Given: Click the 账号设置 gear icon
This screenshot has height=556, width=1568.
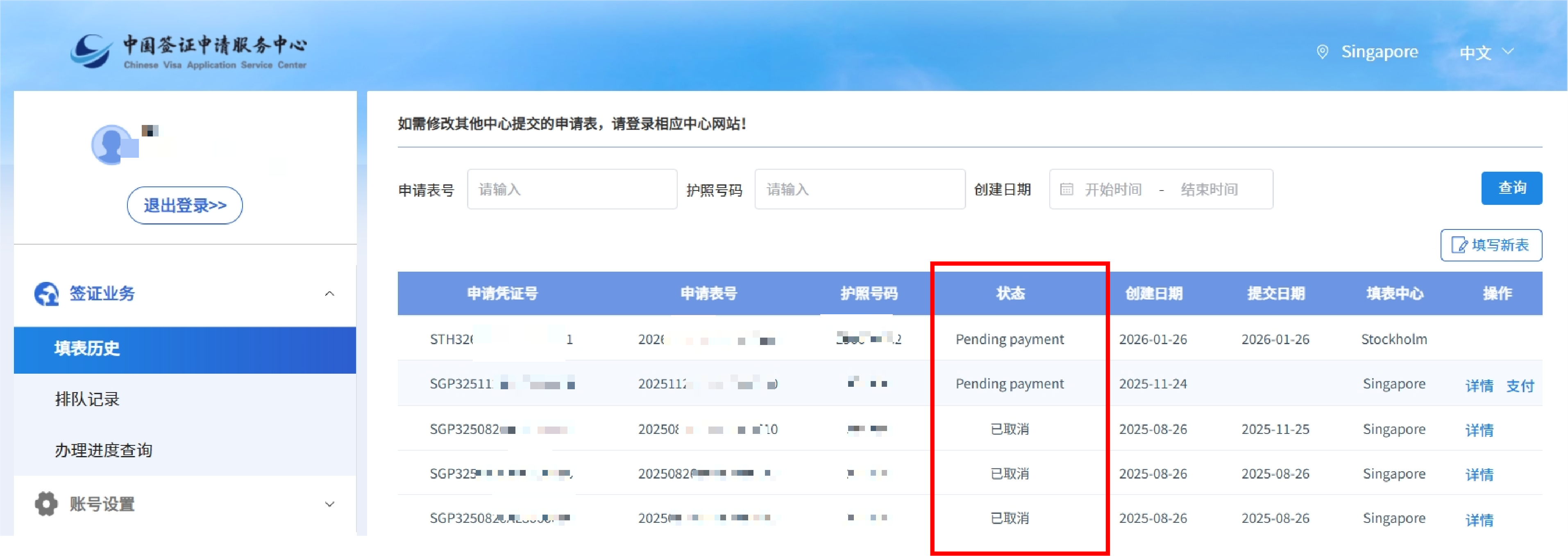Looking at the screenshot, I should (x=46, y=504).
